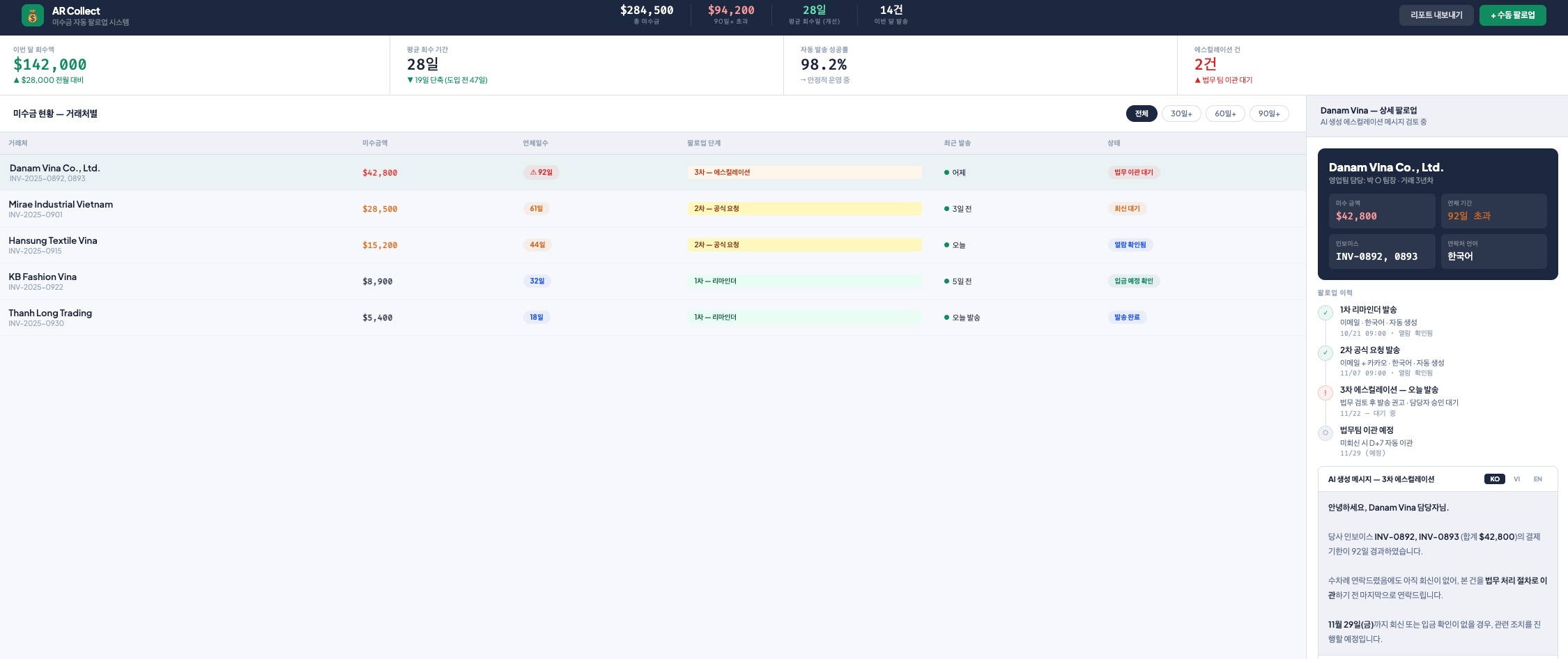
Task: Enable the 30일+ overdue filter
Action: point(1181,114)
